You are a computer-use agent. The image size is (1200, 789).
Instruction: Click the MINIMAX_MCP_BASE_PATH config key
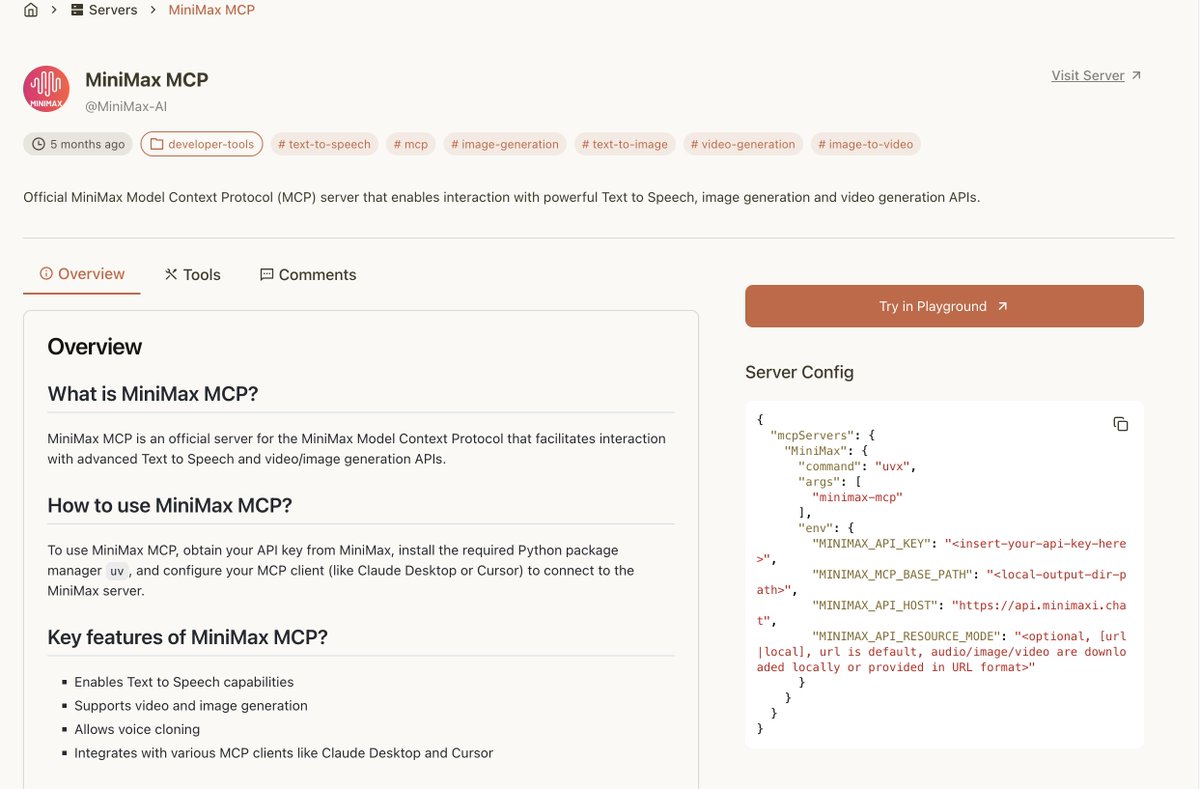point(894,575)
